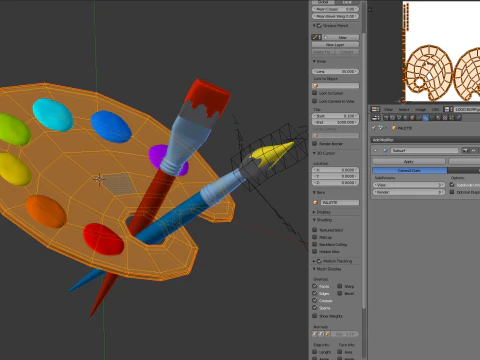Click the Subsurf modifier name field
This screenshot has height=360, width=480.
[x=425, y=151]
